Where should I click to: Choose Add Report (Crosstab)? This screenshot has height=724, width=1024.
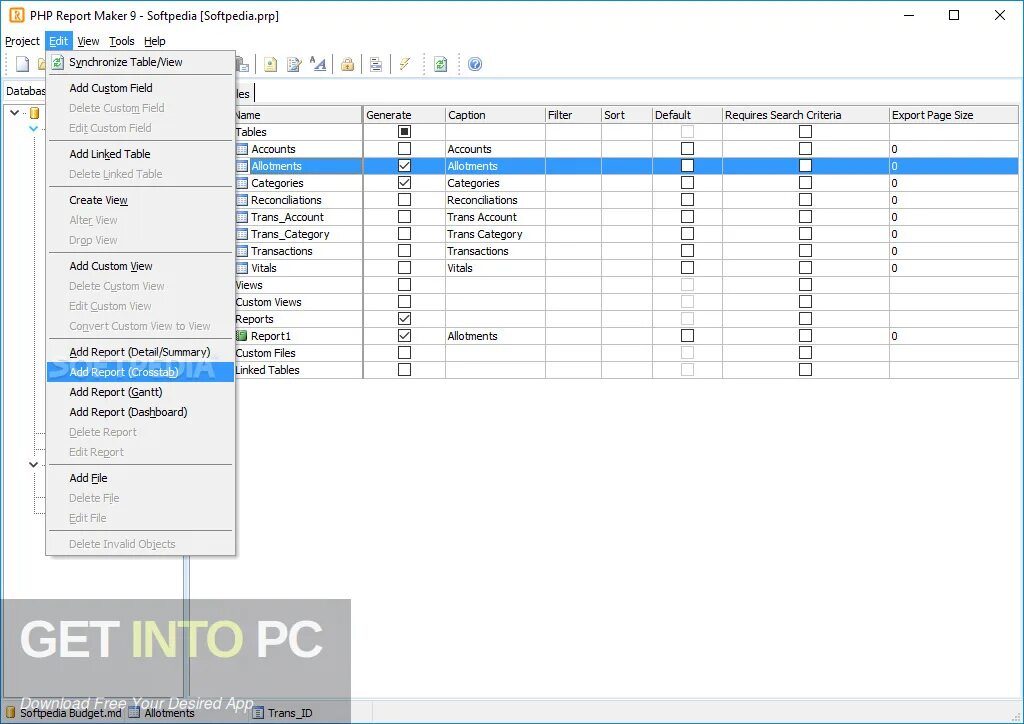pos(140,372)
